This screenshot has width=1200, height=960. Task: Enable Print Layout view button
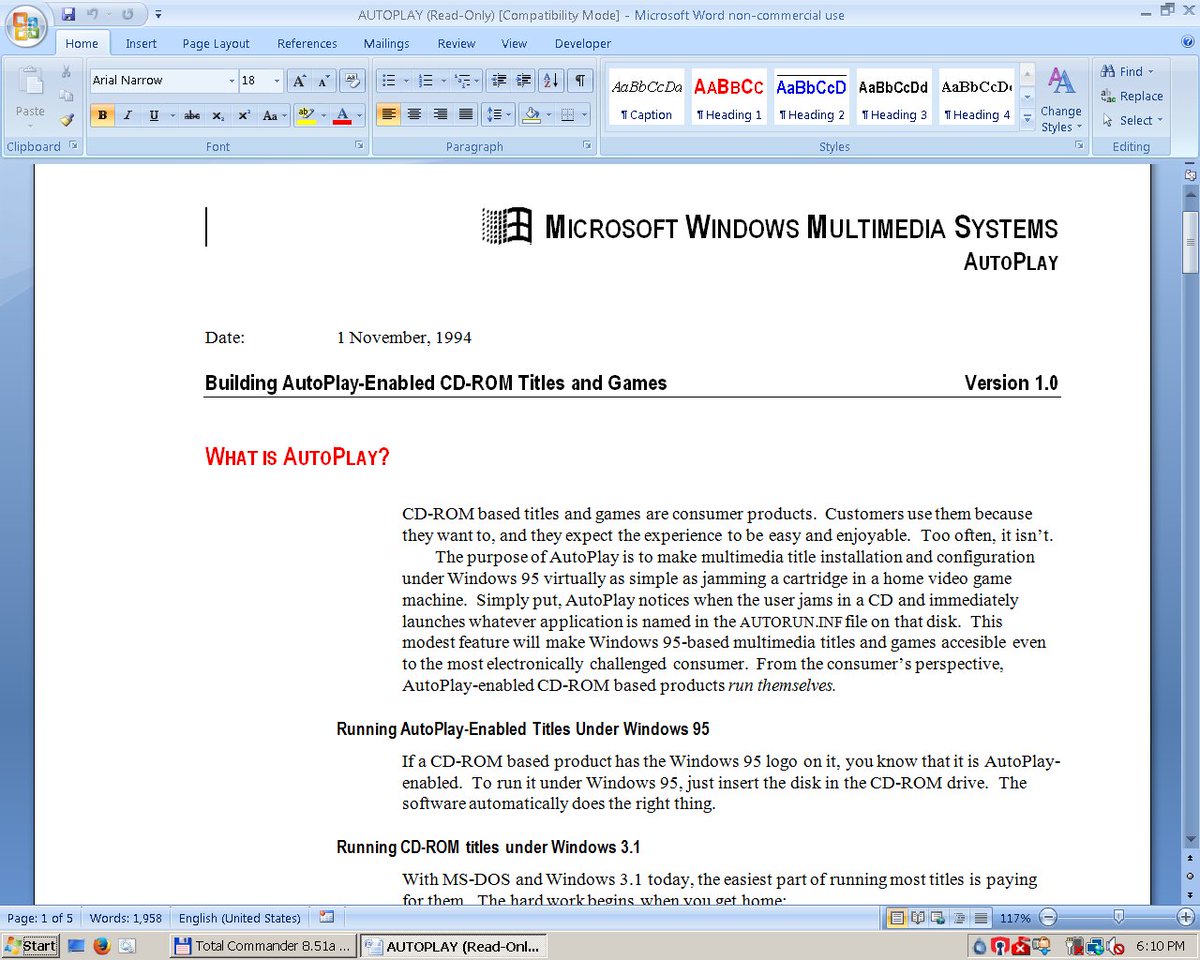pos(896,917)
